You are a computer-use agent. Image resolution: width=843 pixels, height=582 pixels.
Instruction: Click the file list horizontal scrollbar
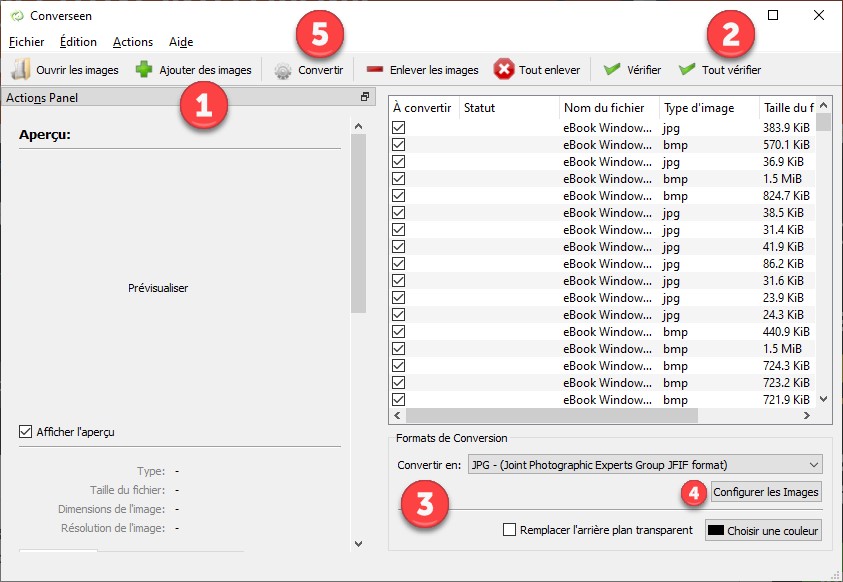600,415
